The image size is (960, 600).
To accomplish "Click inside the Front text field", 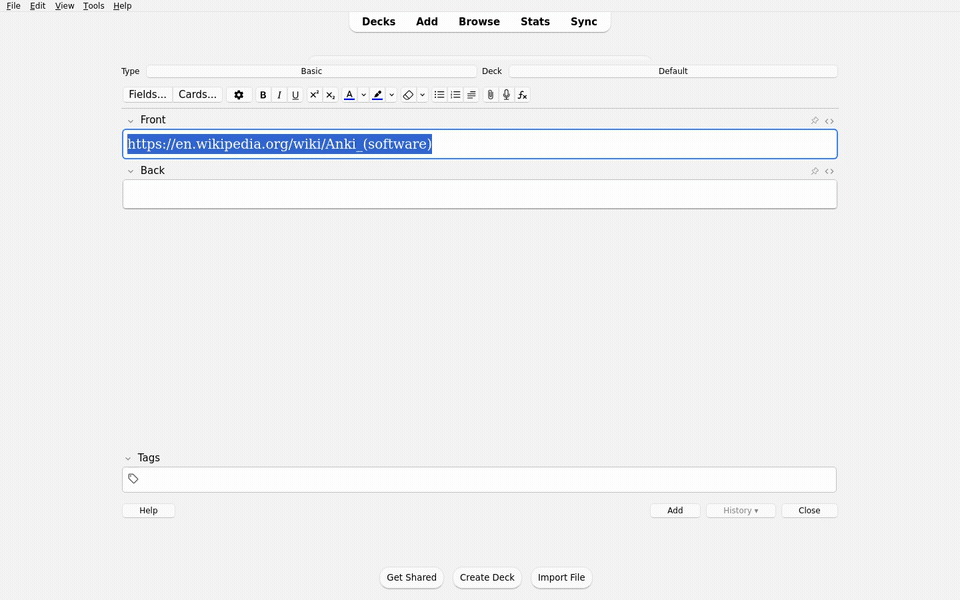I will click(479, 144).
